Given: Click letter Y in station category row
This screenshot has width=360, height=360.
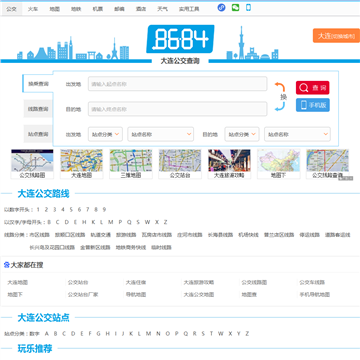Looking at the screenshot, I should coord(238,333).
